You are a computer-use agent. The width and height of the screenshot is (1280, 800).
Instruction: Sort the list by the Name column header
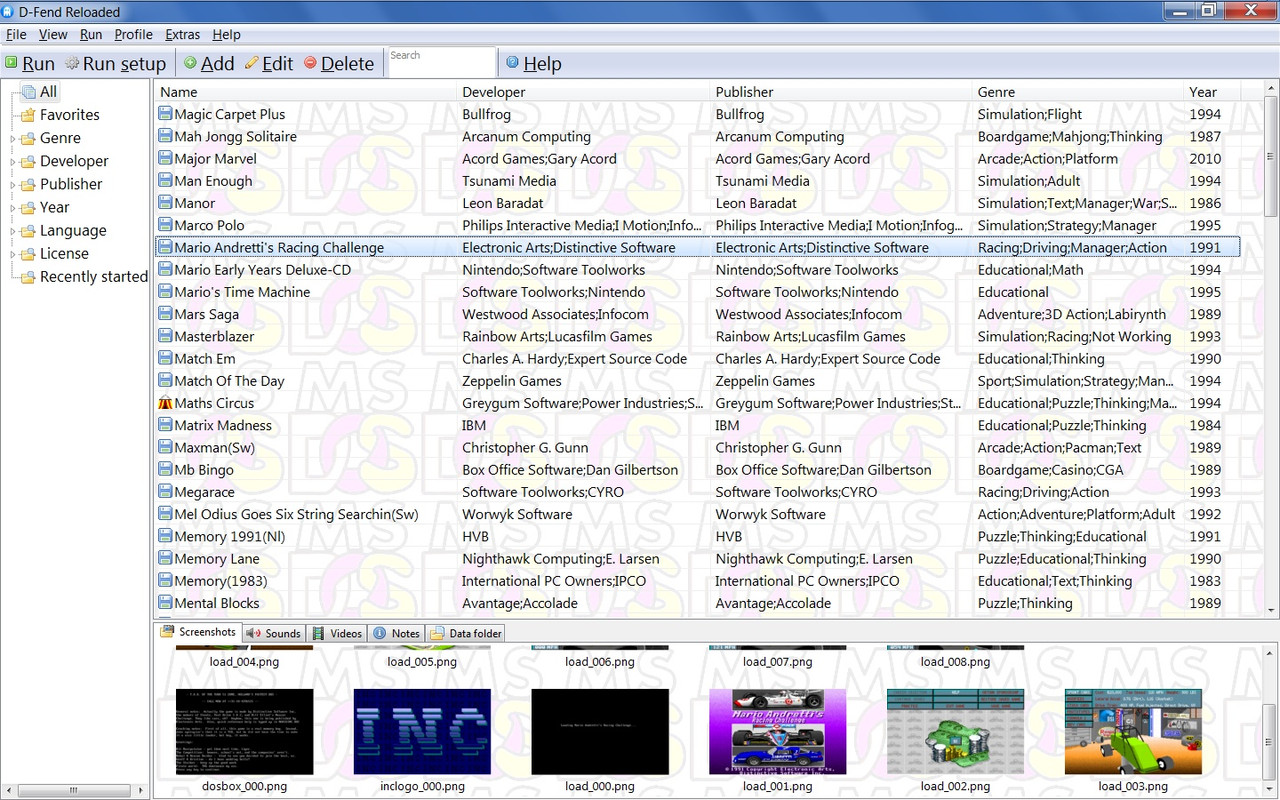tap(305, 92)
